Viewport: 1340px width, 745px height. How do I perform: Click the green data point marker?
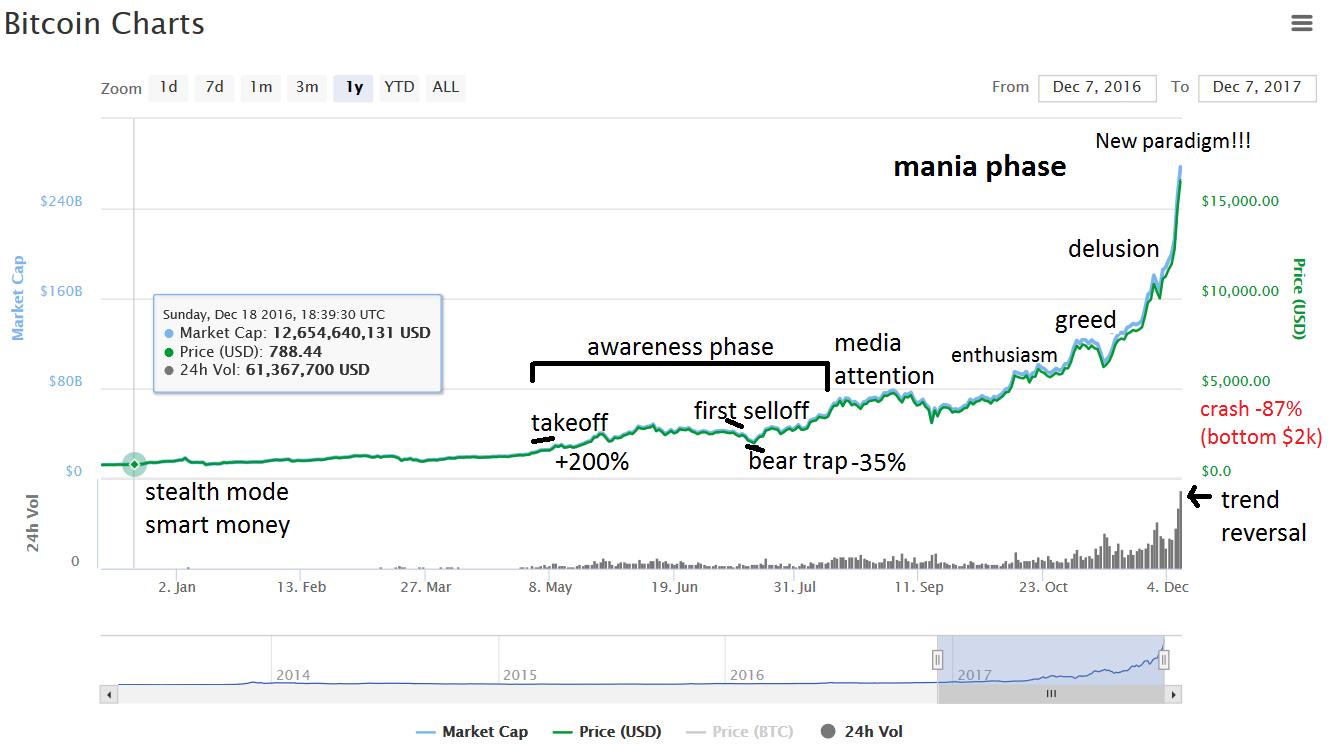[x=134, y=464]
